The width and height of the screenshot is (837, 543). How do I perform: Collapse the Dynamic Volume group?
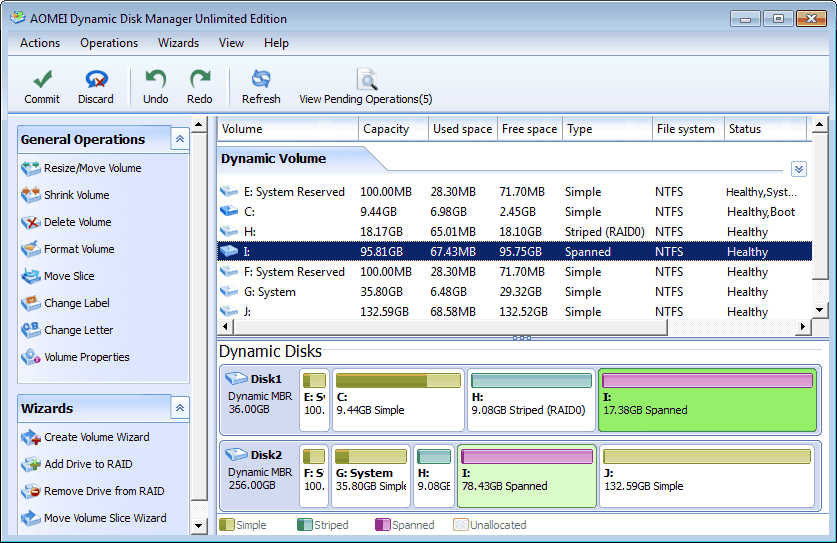(x=798, y=169)
